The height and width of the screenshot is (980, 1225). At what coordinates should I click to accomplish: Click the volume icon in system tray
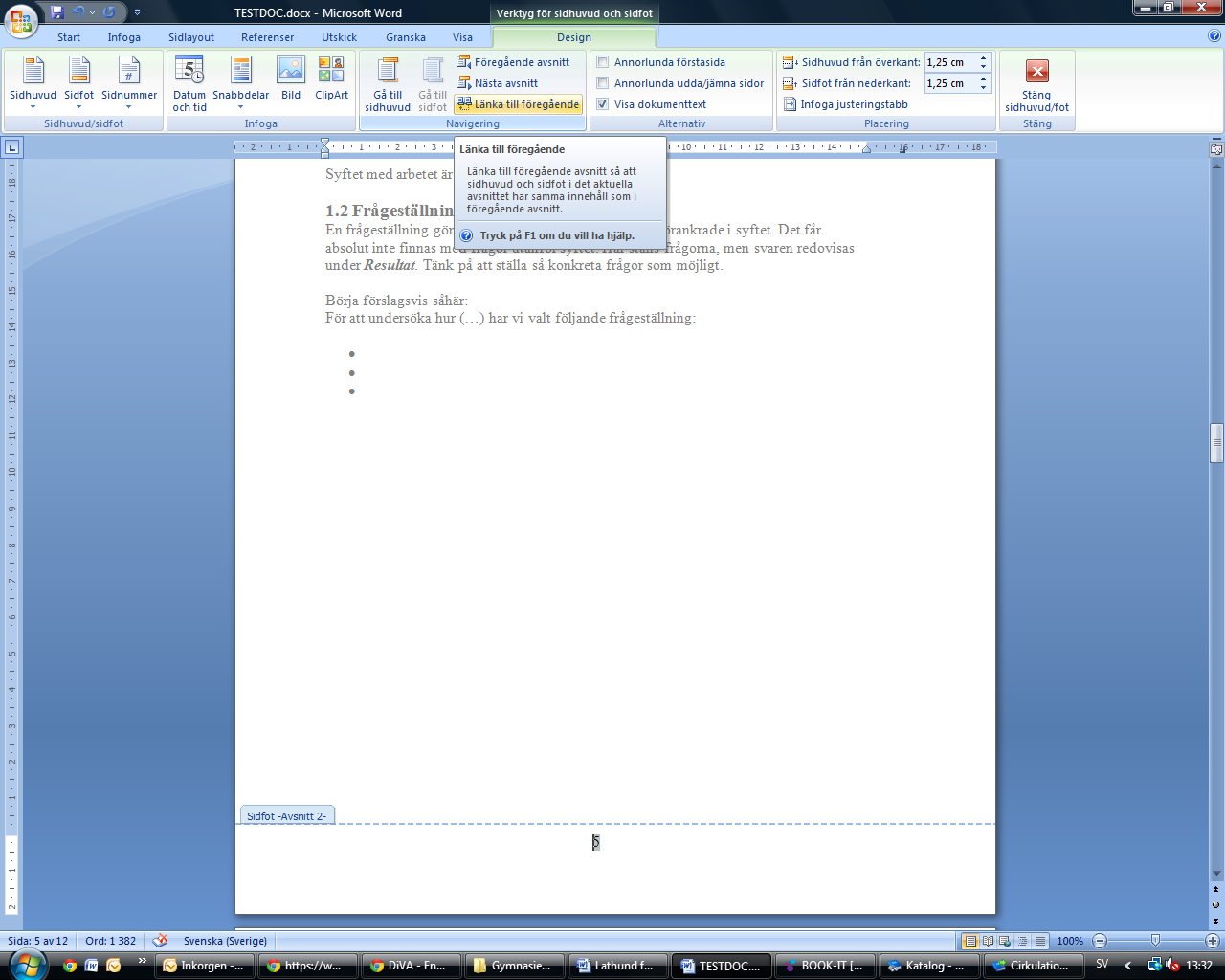pos(1174,966)
